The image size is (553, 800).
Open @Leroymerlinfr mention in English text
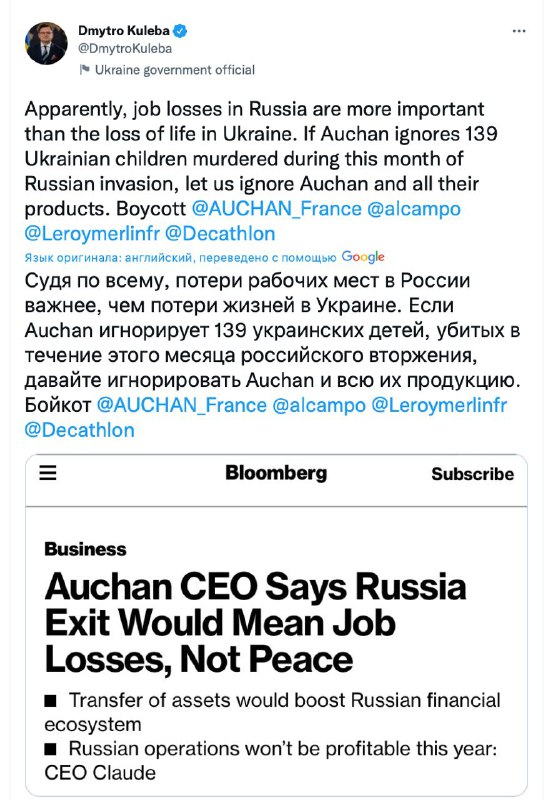(92, 234)
